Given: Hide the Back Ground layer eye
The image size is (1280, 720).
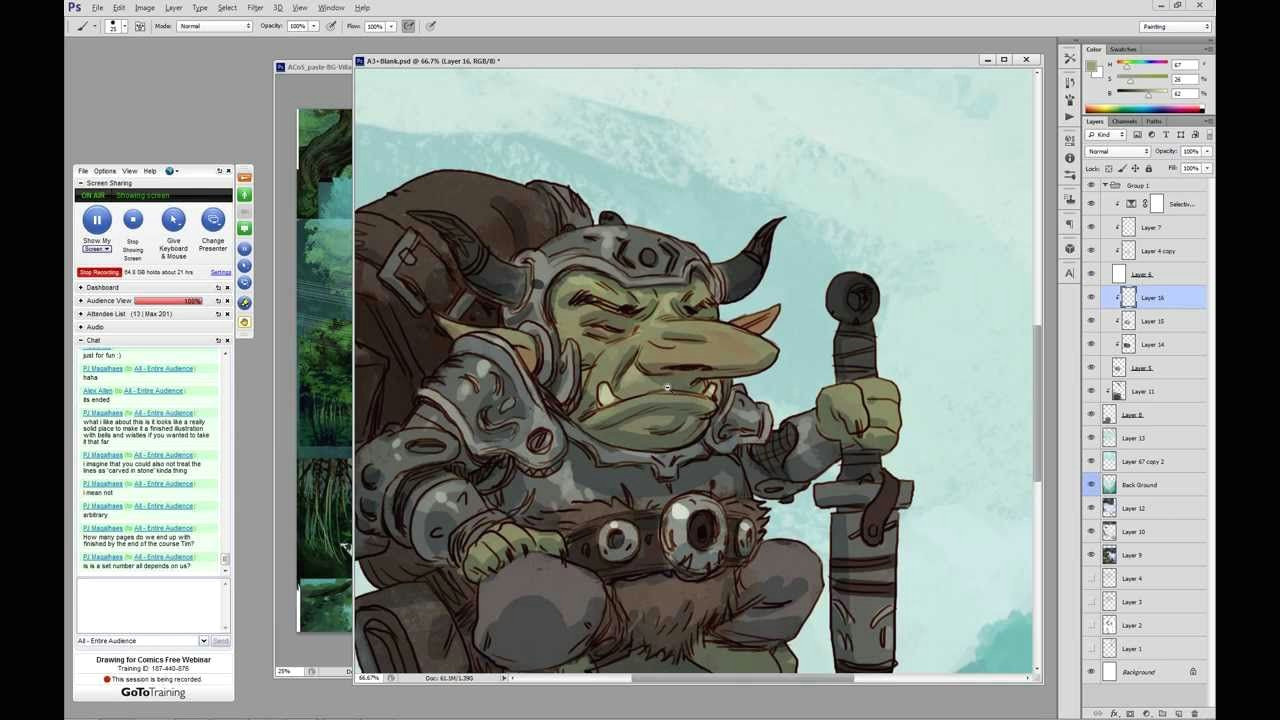Looking at the screenshot, I should 1091,485.
